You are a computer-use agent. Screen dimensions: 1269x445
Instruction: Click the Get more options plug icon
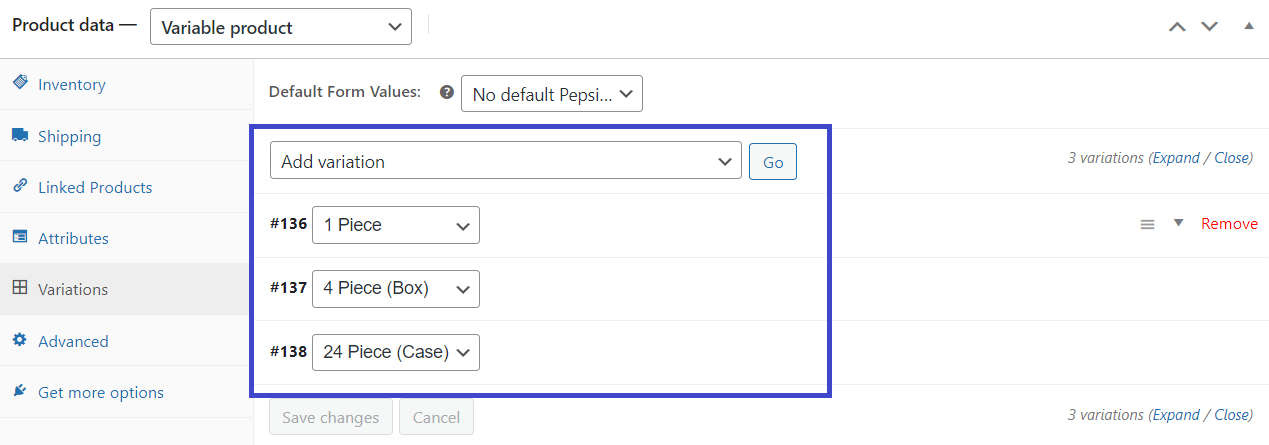(x=19, y=391)
